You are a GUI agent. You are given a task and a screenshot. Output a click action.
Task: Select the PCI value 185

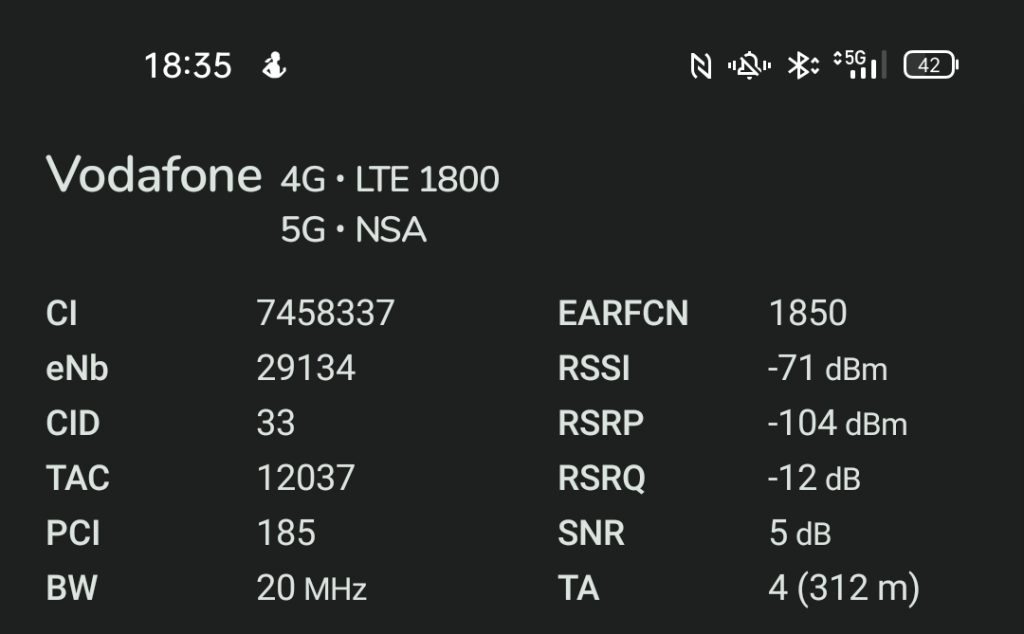[286, 533]
